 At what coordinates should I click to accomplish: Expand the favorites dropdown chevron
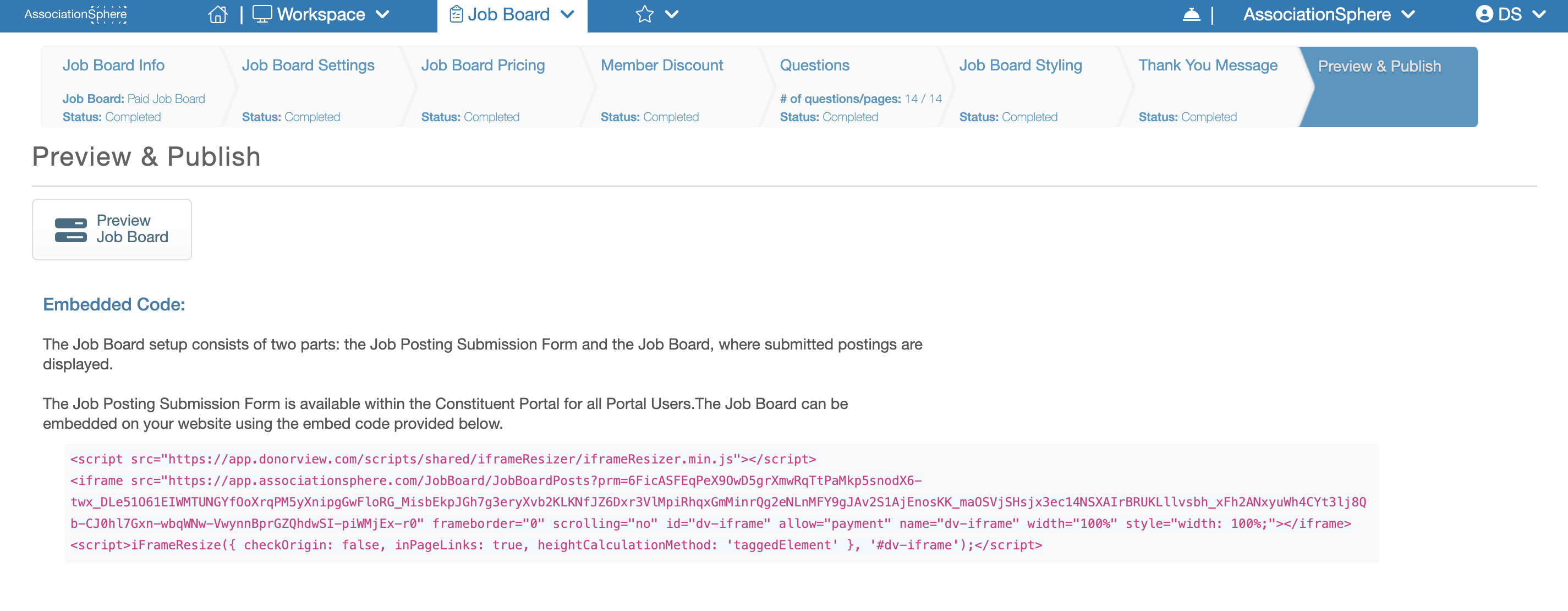tap(671, 14)
